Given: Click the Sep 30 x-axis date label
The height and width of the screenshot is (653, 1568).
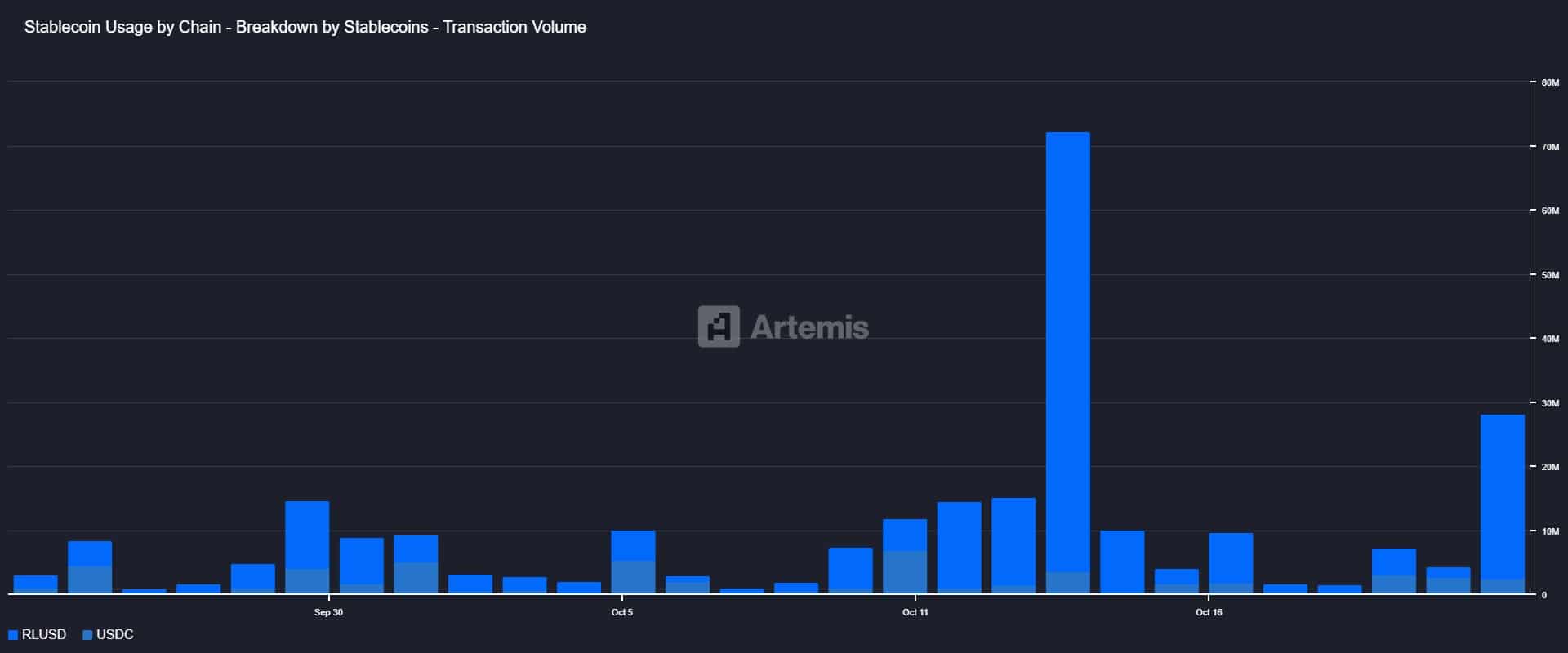Looking at the screenshot, I should [328, 612].
